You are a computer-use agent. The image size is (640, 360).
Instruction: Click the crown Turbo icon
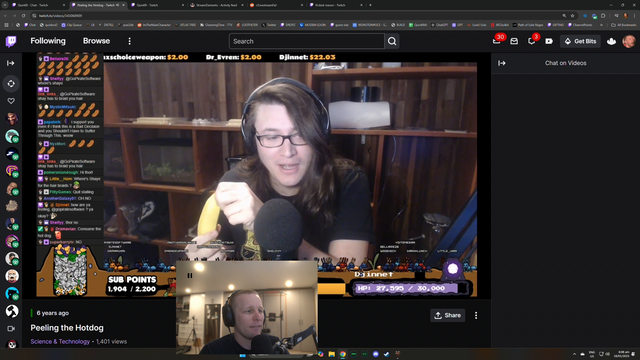click(x=611, y=41)
